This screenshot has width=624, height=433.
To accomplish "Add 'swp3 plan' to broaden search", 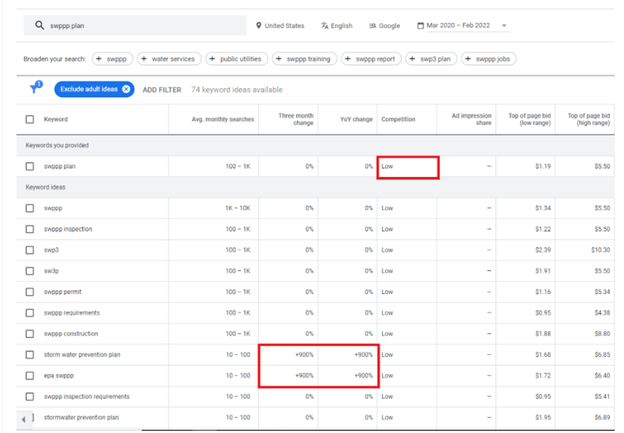I will (431, 59).
